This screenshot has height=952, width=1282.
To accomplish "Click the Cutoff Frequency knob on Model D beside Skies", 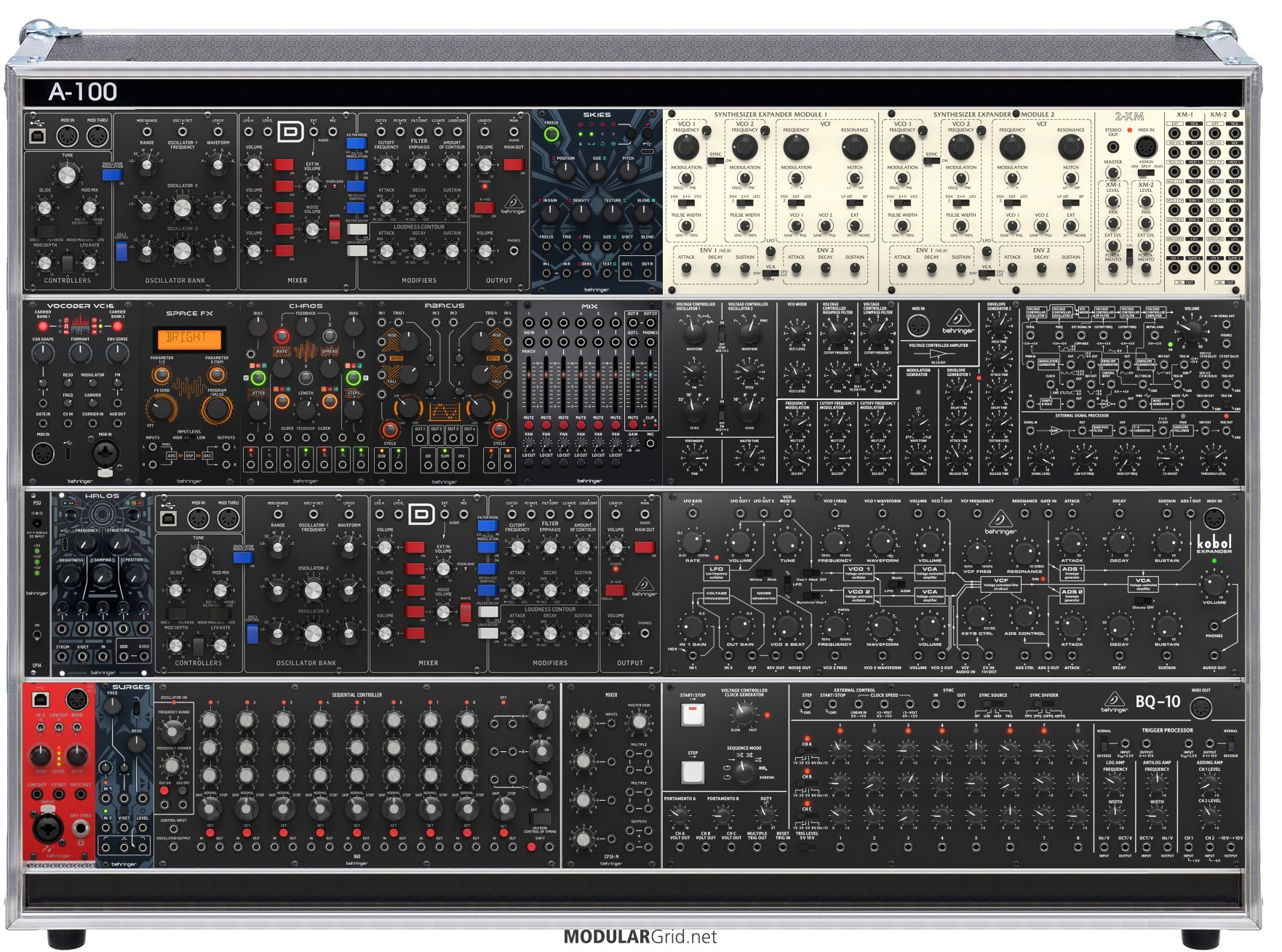I will 386,165.
